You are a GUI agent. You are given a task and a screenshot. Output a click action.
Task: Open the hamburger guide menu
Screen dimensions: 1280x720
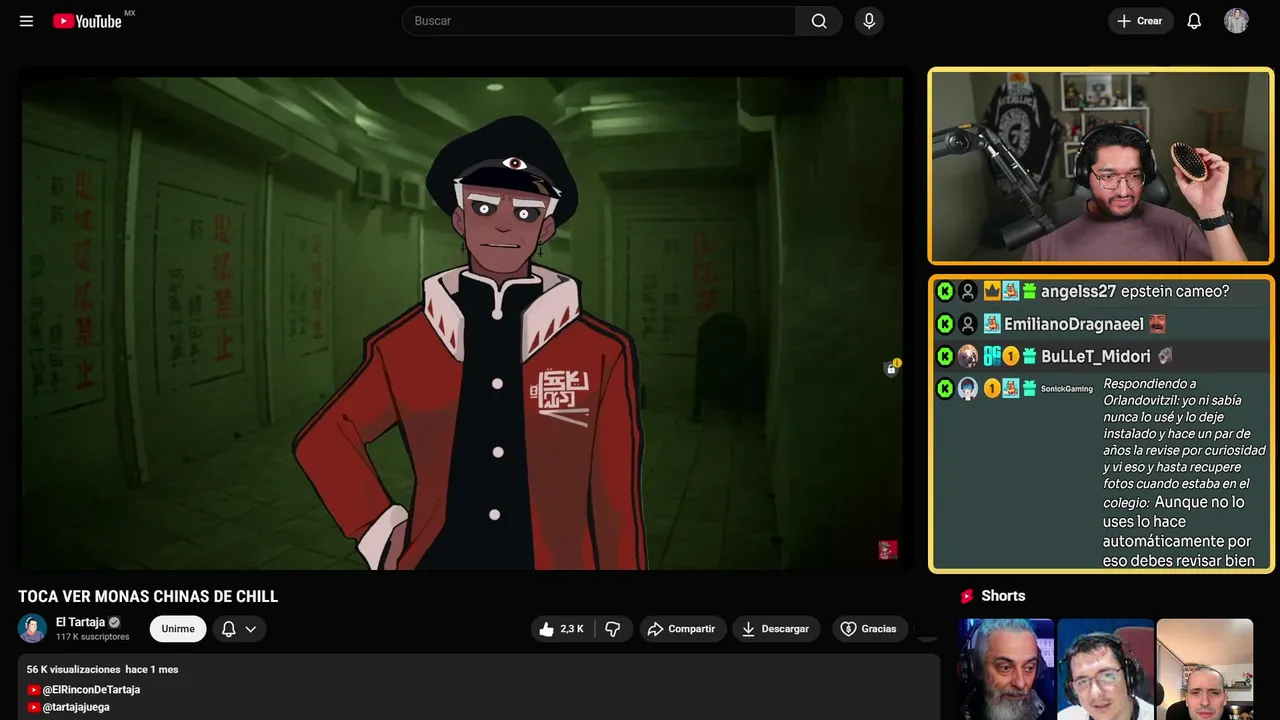pyautogui.click(x=26, y=21)
